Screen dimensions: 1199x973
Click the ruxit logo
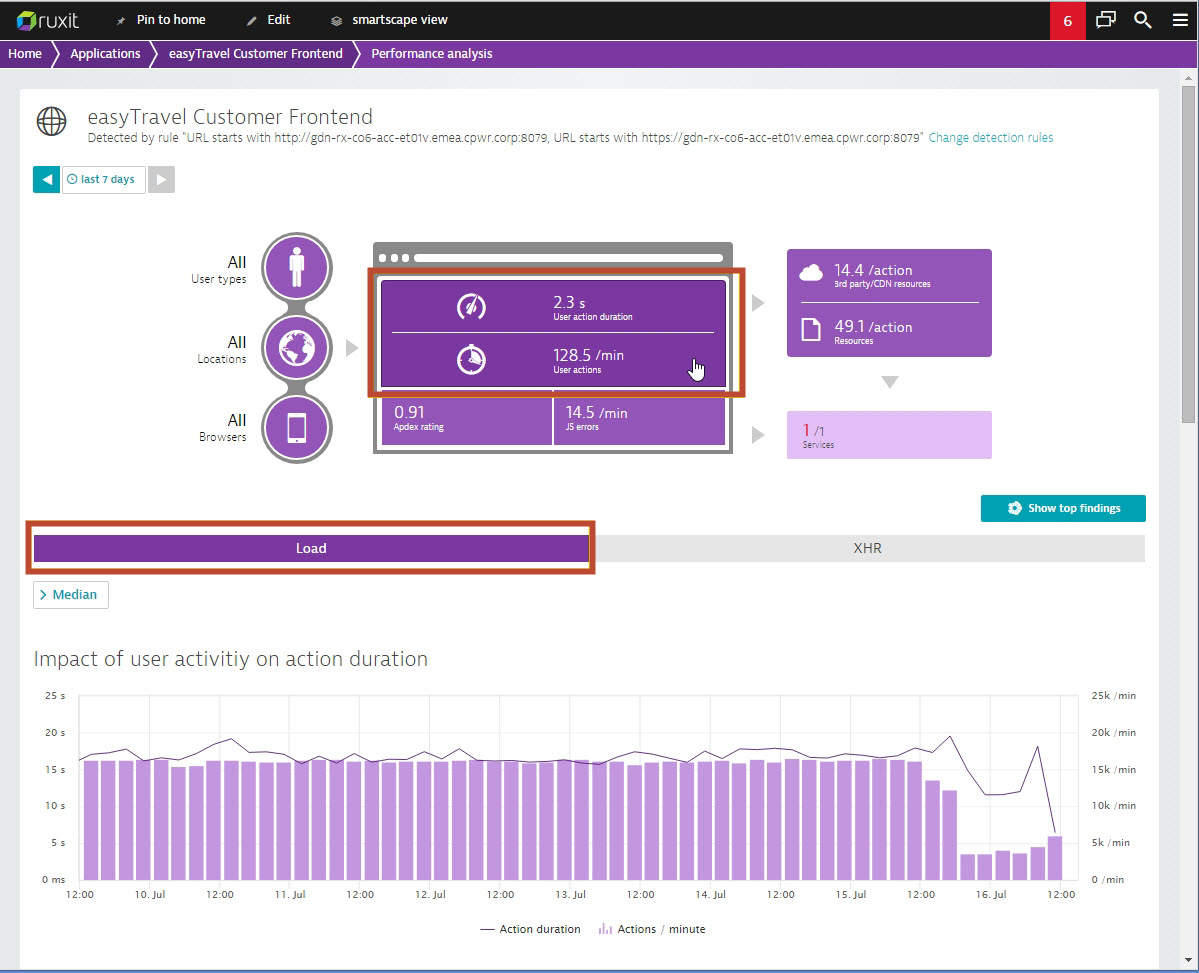coord(47,20)
